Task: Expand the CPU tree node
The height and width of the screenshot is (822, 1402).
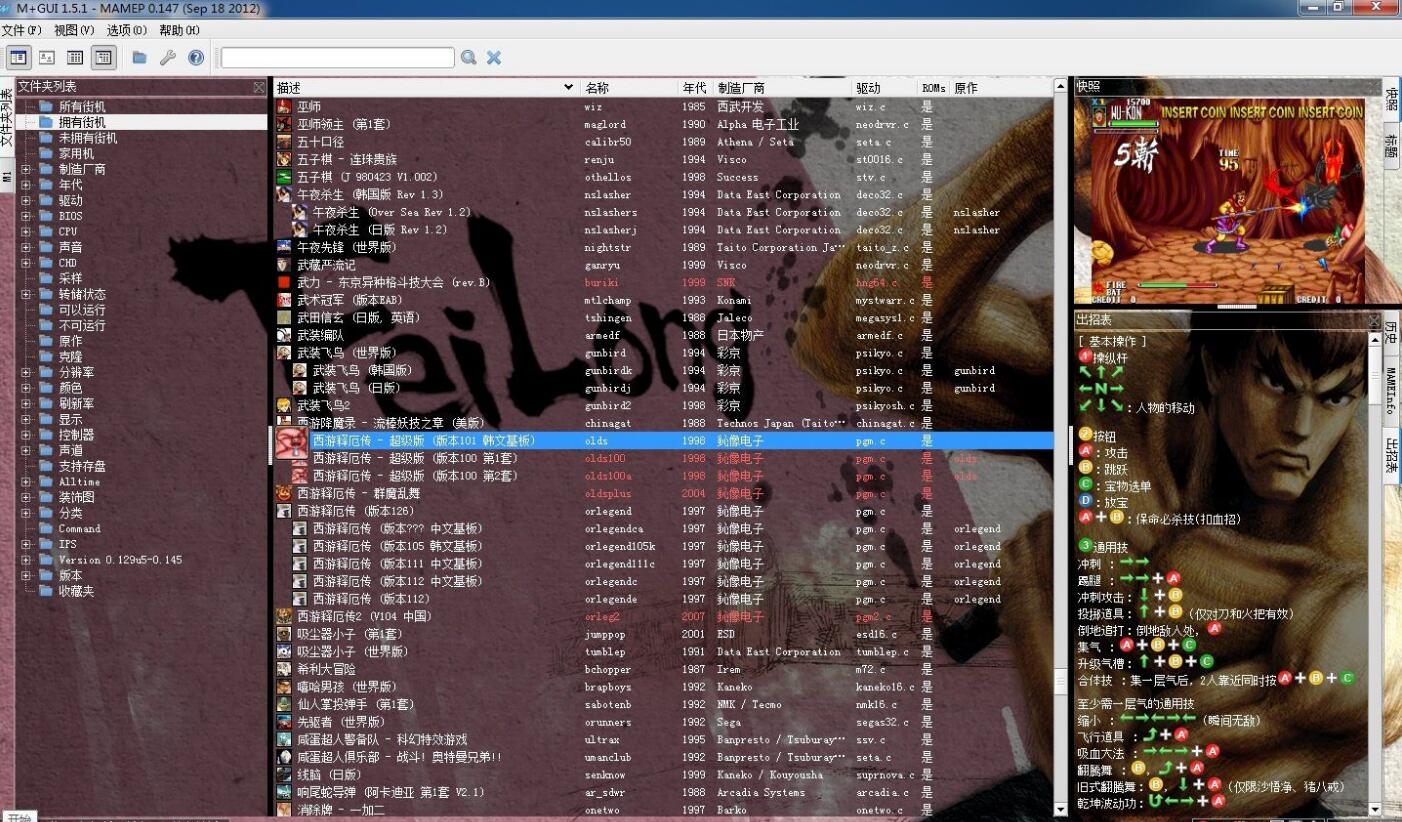Action: click(x=25, y=231)
